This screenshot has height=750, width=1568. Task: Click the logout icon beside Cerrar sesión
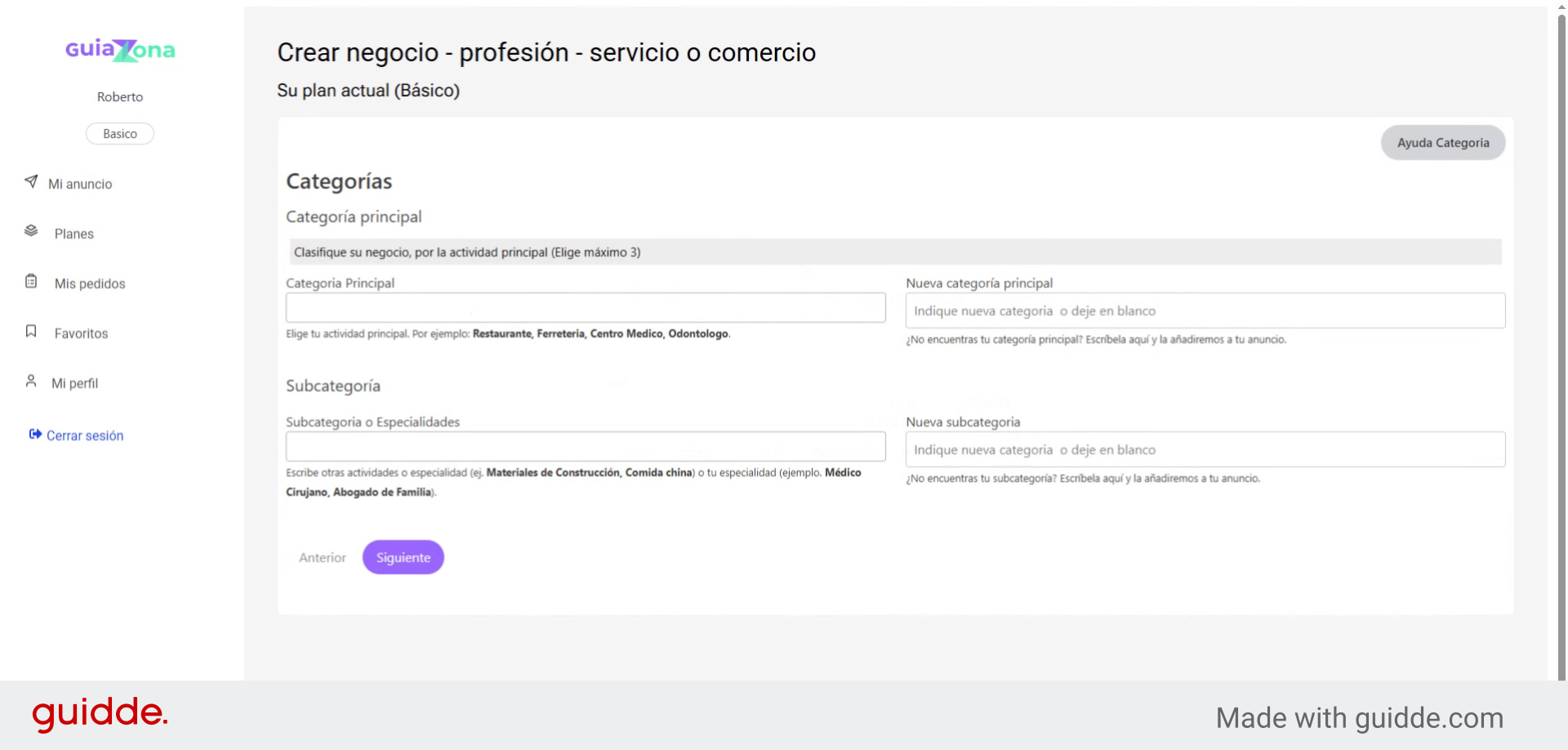[35, 434]
